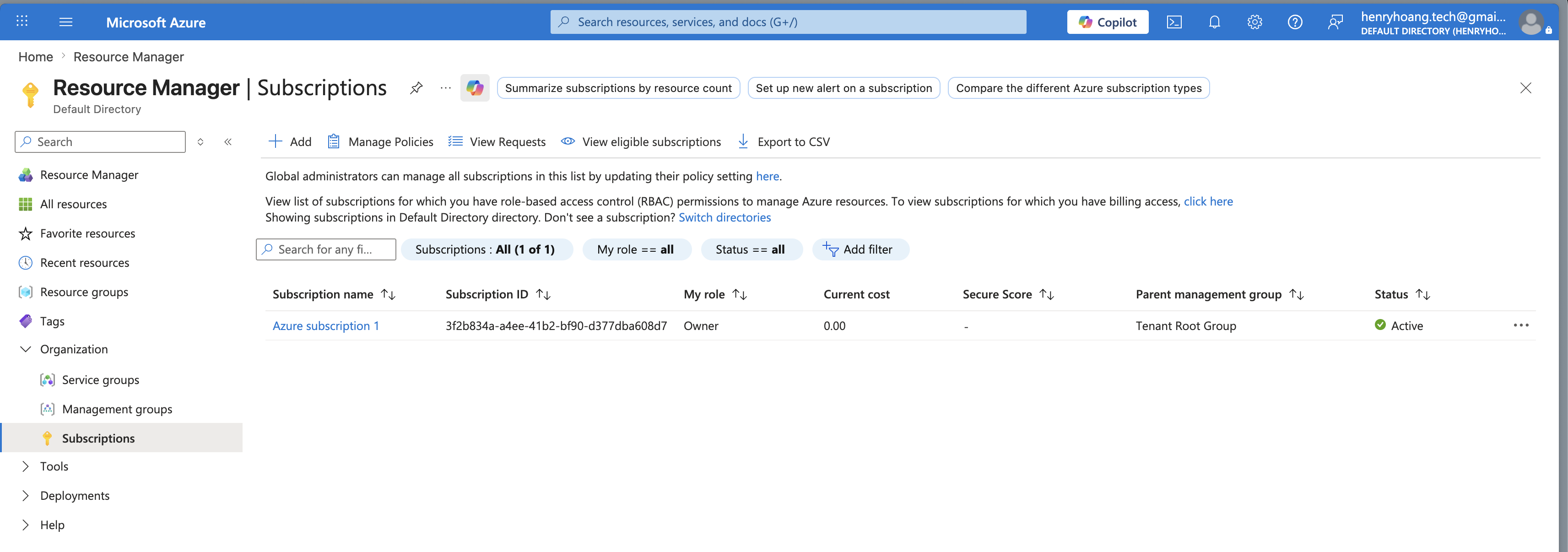The height and width of the screenshot is (552, 1568).
Task: Click View eligible subscriptions
Action: (x=640, y=142)
